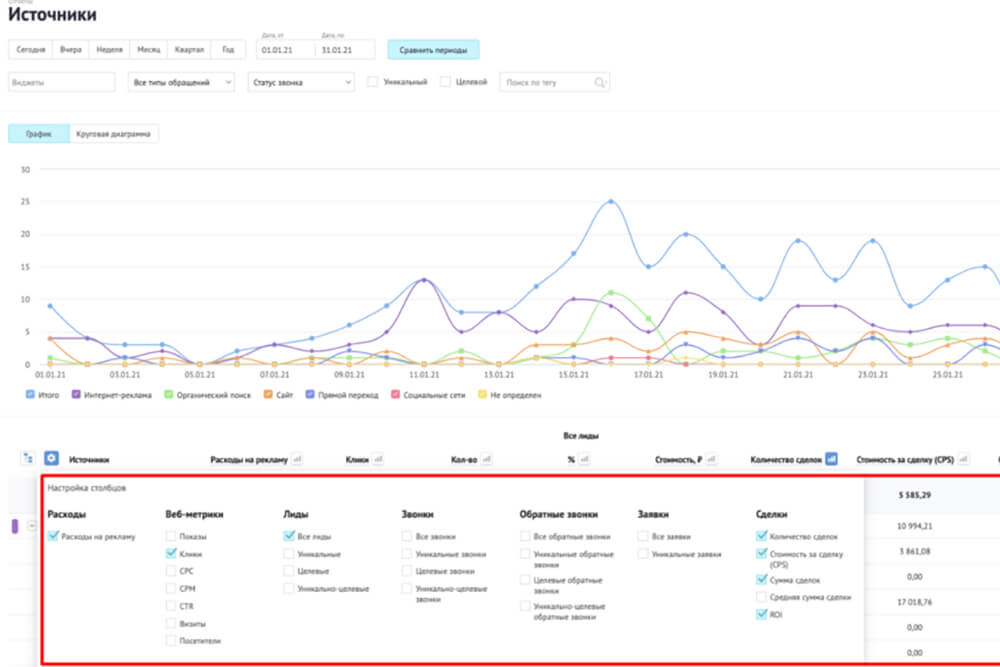Uncheck the Все лиды checkbox
Image resolution: width=1000 pixels, height=667 pixels.
point(289,536)
